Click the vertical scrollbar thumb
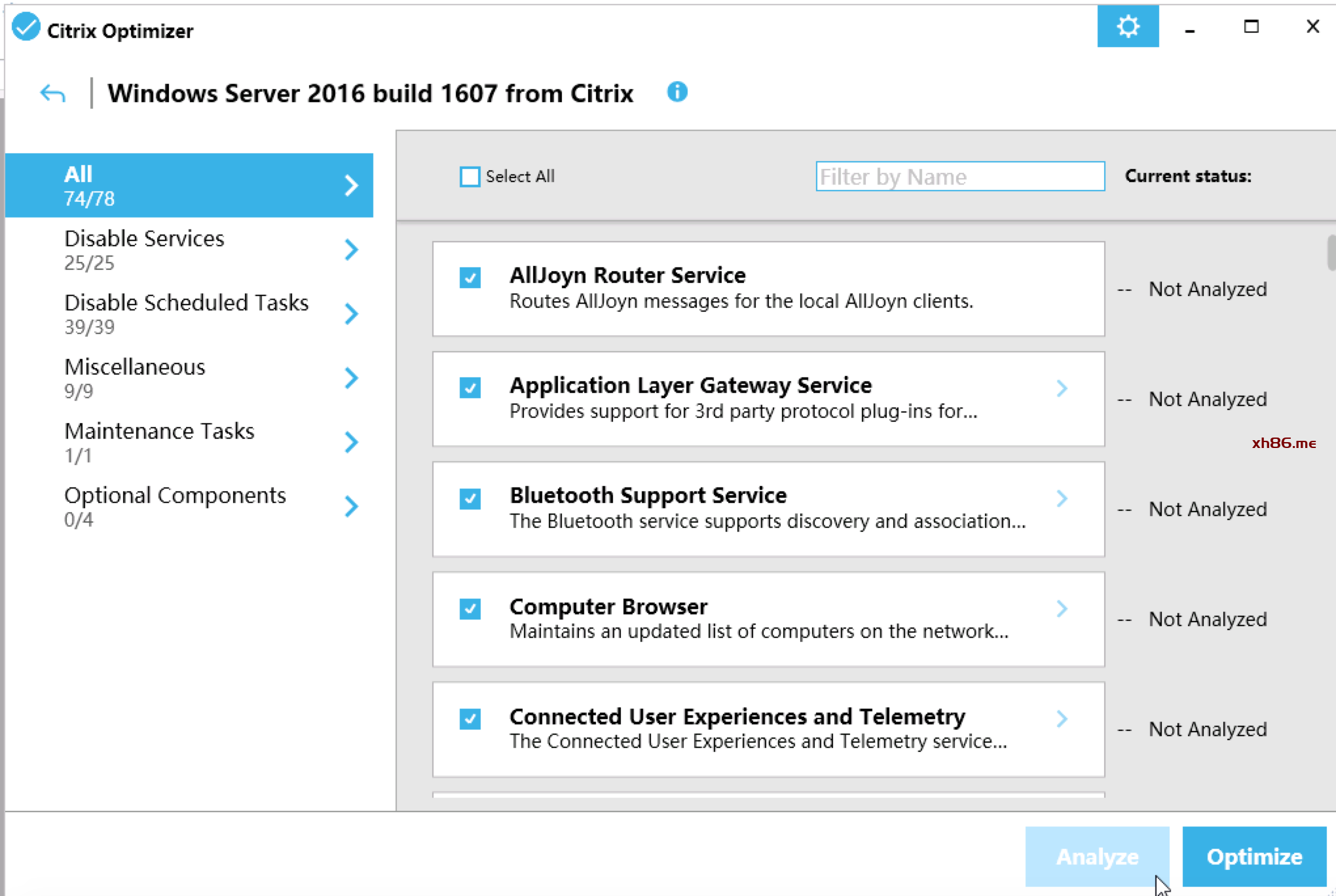 pos(1331,253)
